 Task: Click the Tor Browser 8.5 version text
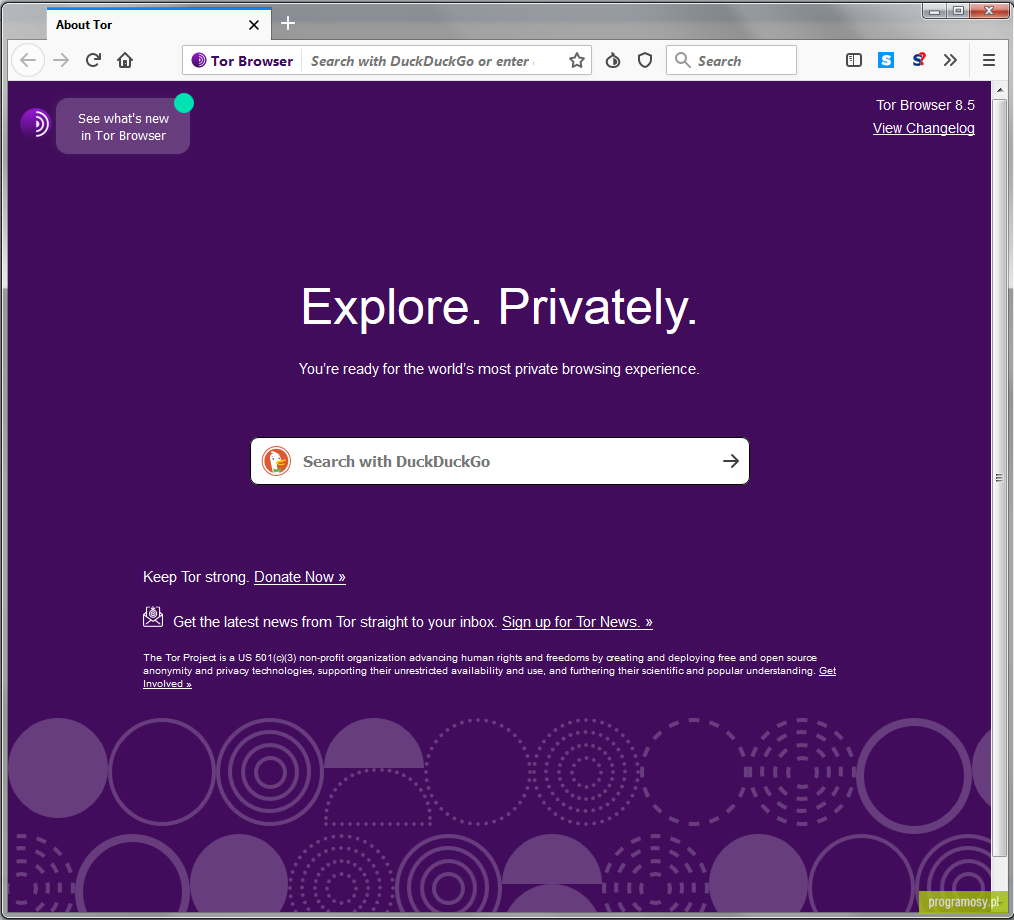(x=925, y=105)
